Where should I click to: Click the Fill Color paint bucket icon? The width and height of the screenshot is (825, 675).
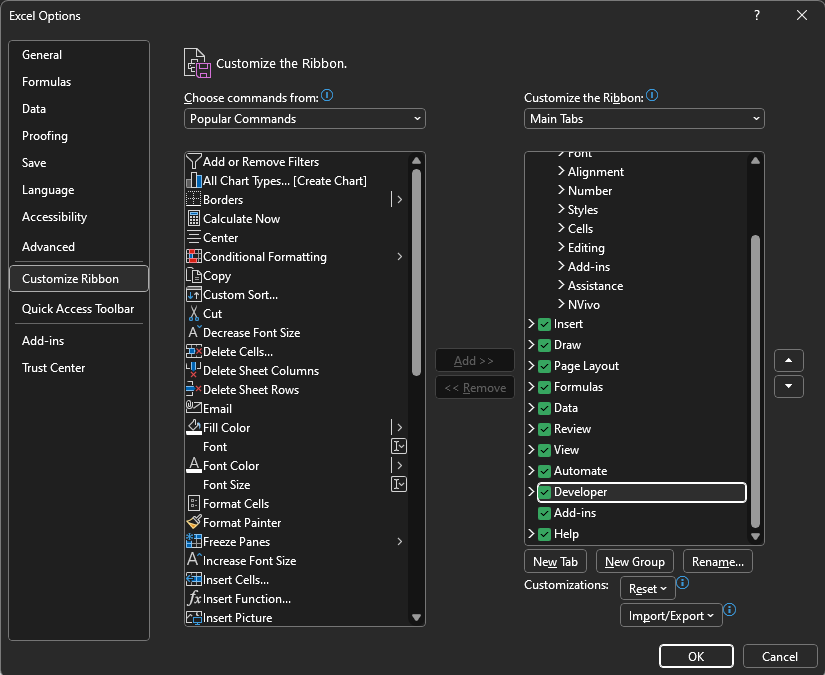194,427
